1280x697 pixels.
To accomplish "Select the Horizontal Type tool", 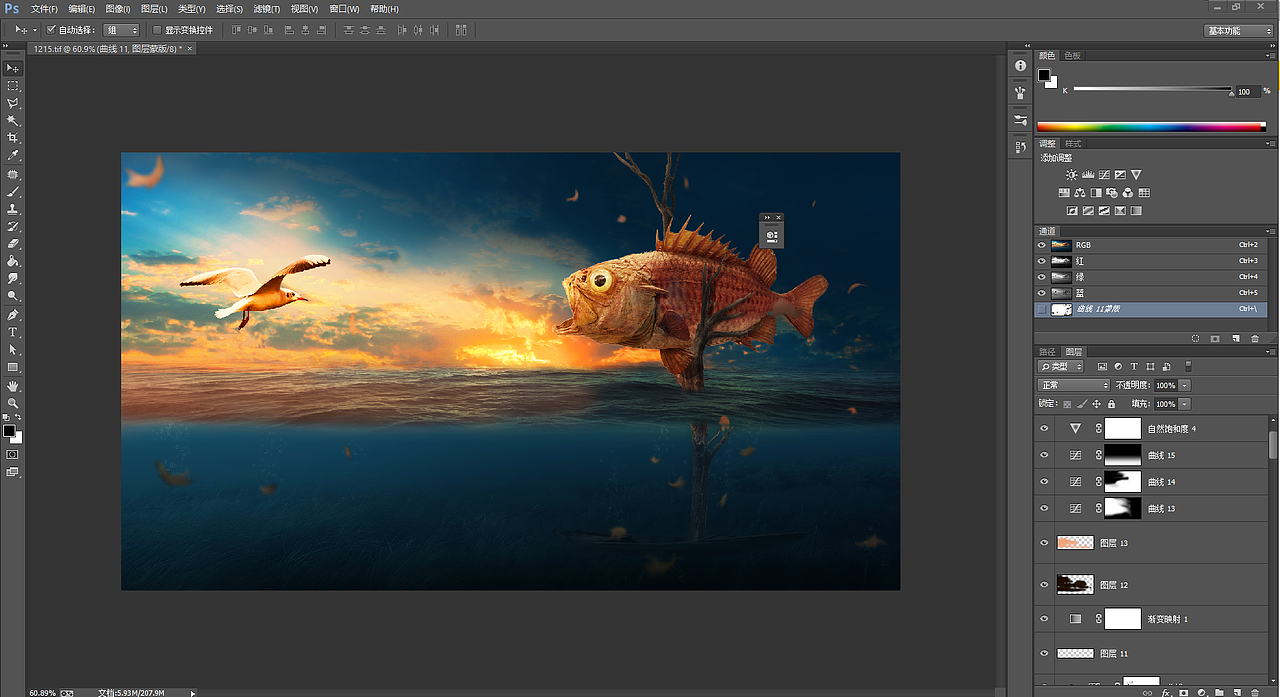I will pos(13,332).
